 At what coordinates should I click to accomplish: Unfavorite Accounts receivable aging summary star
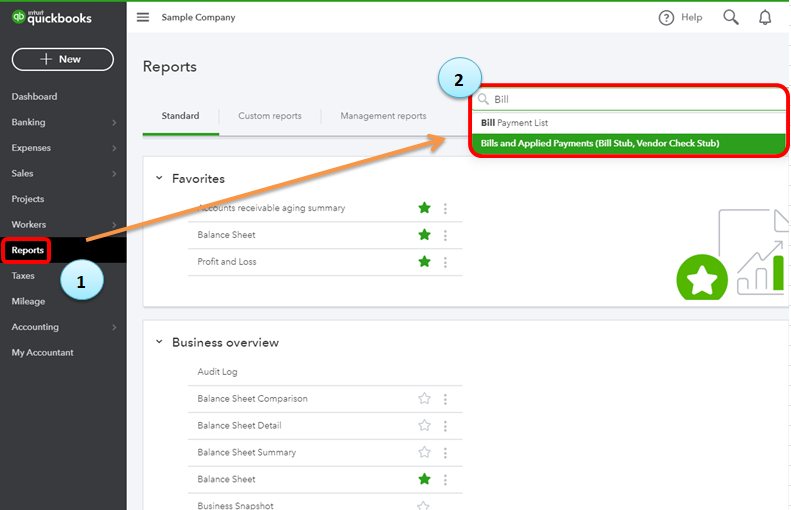[424, 208]
